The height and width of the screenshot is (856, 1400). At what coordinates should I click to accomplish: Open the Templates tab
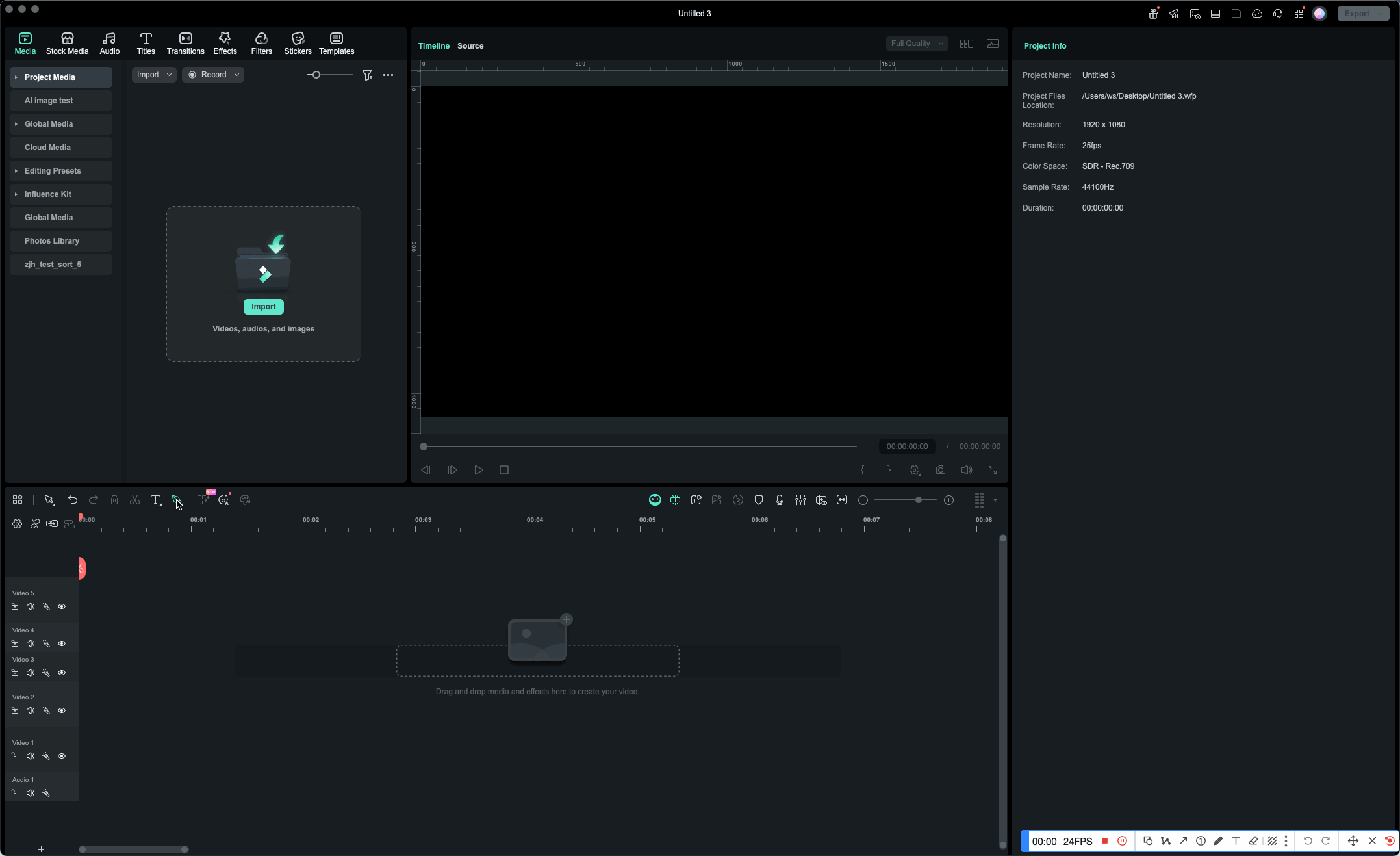pyautogui.click(x=336, y=44)
